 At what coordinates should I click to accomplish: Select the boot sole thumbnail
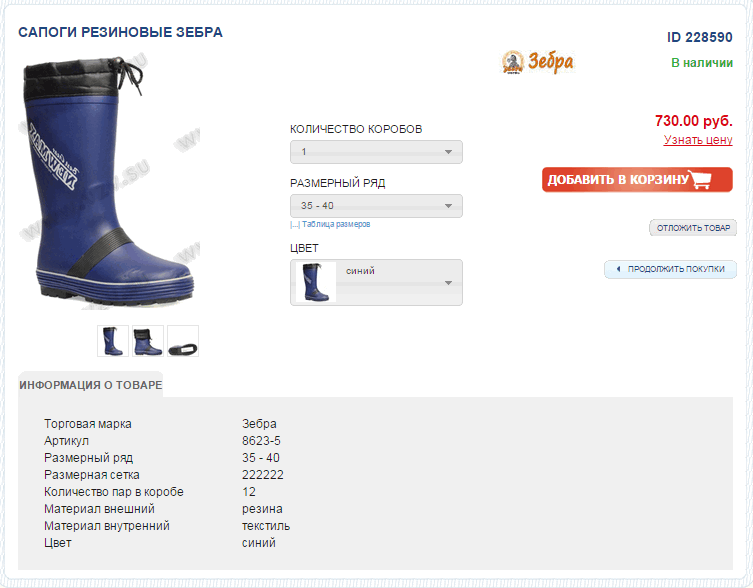point(183,341)
